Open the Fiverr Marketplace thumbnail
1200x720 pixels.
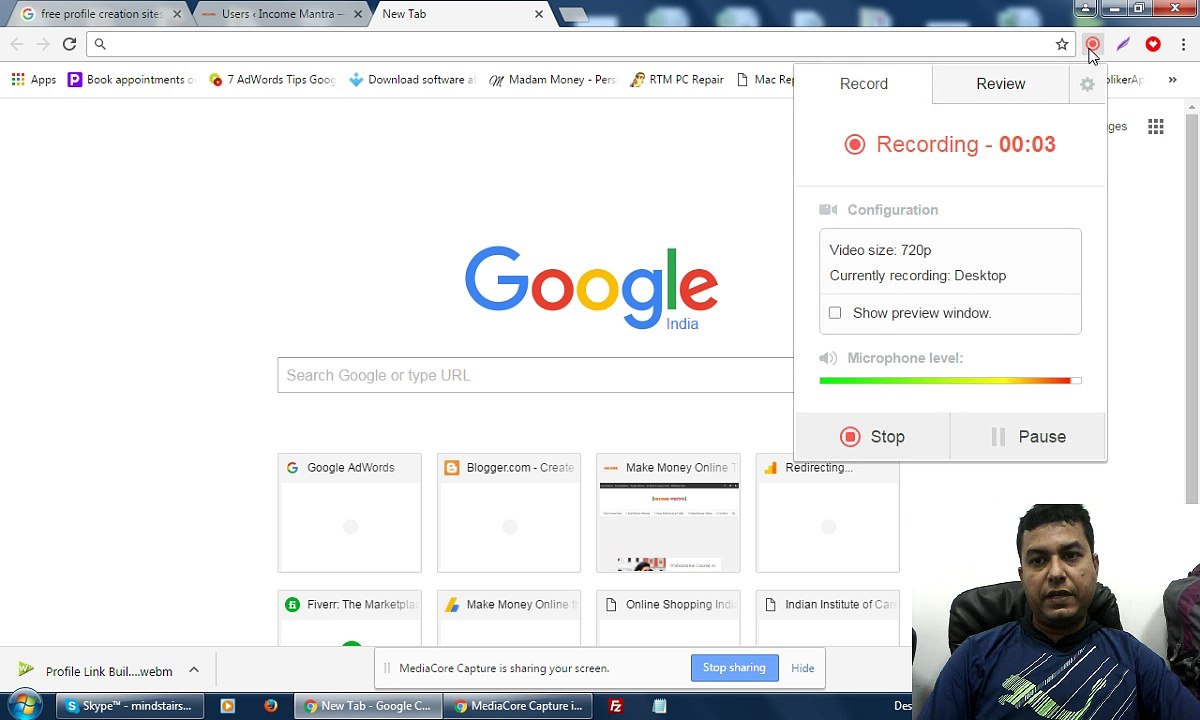click(350, 618)
